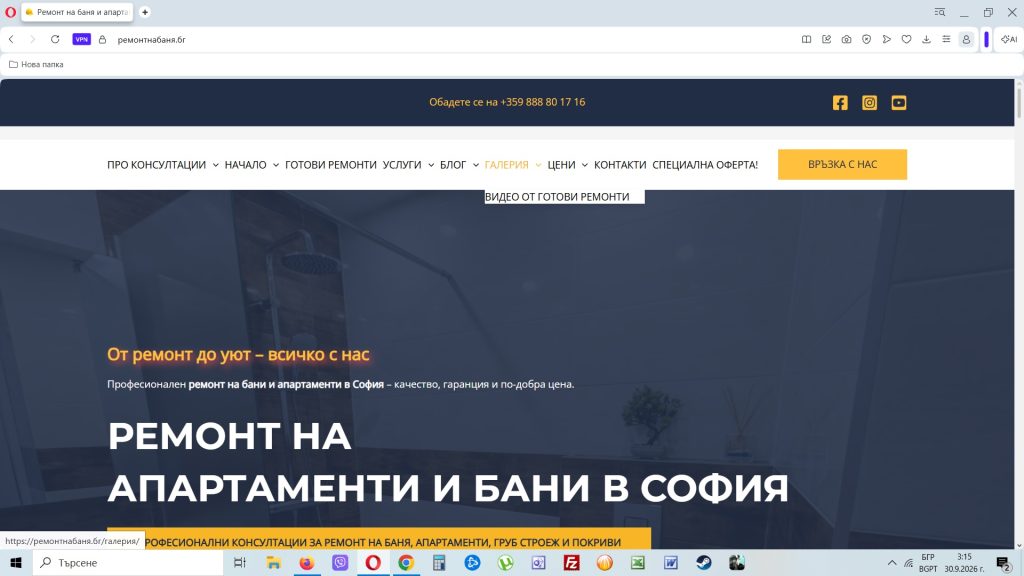This screenshot has width=1024, height=576.
Task: Open the ГАЛЕРИЯ menu item
Action: 506,165
